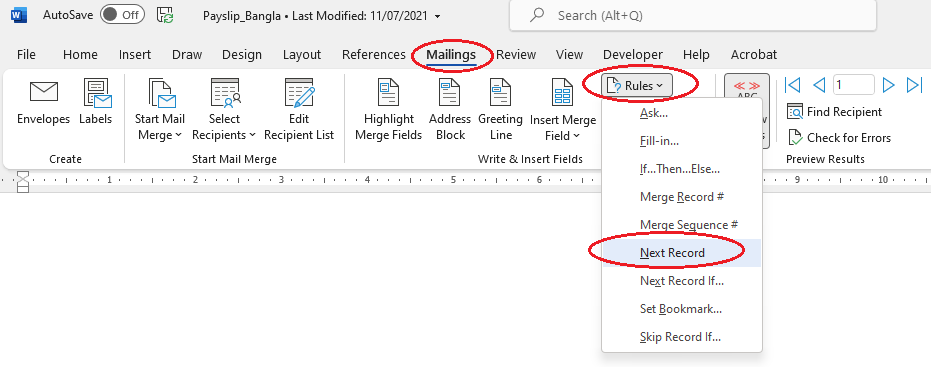The height and width of the screenshot is (367, 931).
Task: Open the Developer tab
Action: pyautogui.click(x=632, y=55)
